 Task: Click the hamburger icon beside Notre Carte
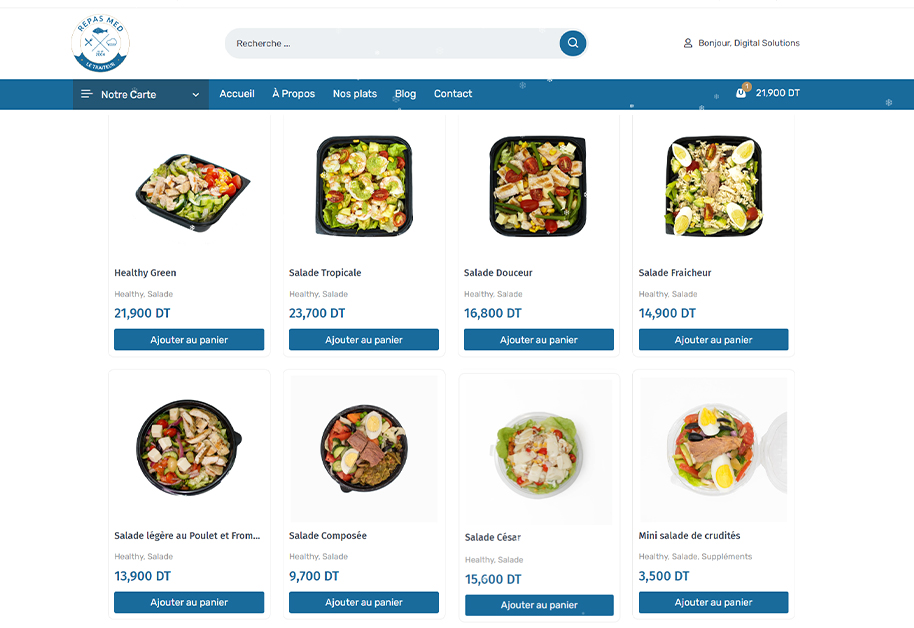pos(86,94)
